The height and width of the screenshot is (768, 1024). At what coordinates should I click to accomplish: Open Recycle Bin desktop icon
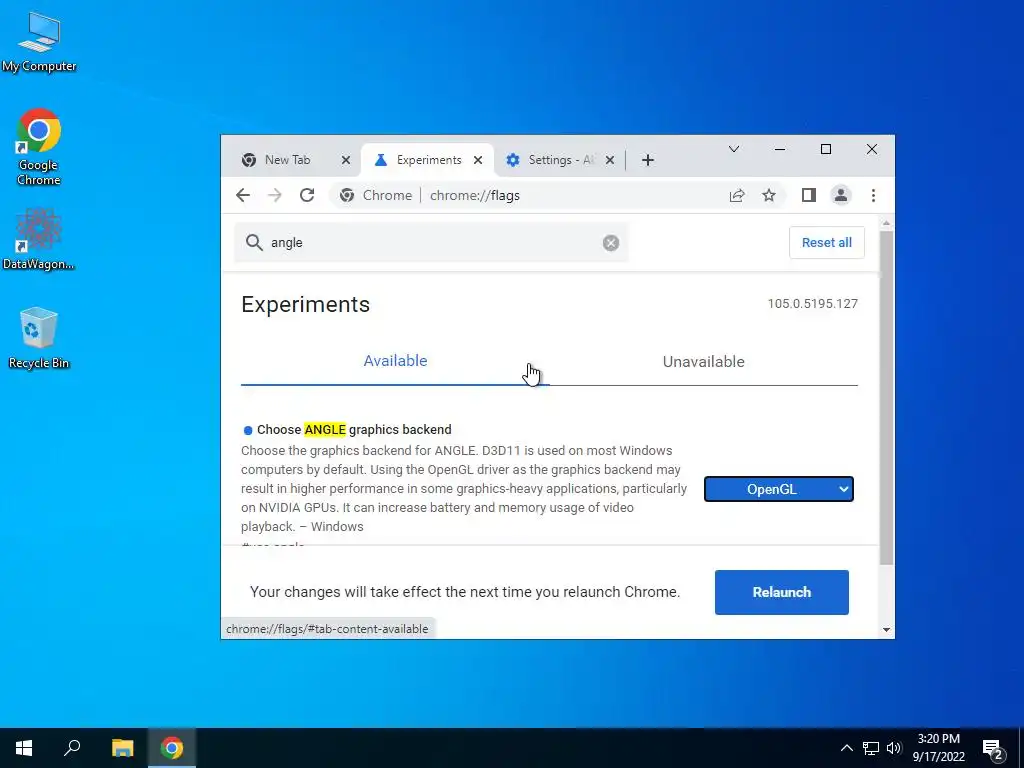39,338
